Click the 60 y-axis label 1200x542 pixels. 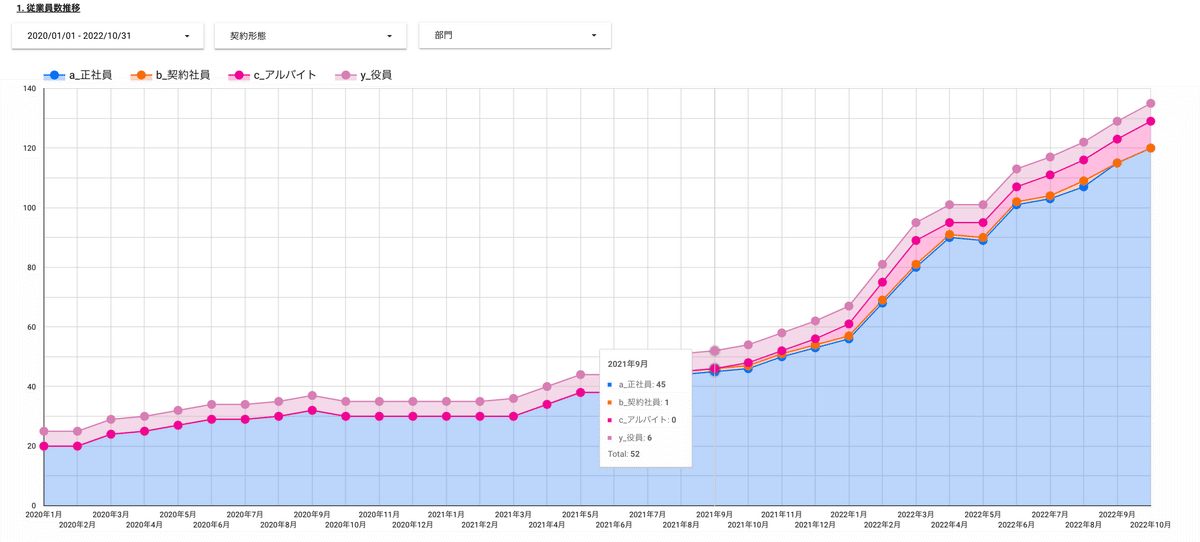[x=30, y=327]
